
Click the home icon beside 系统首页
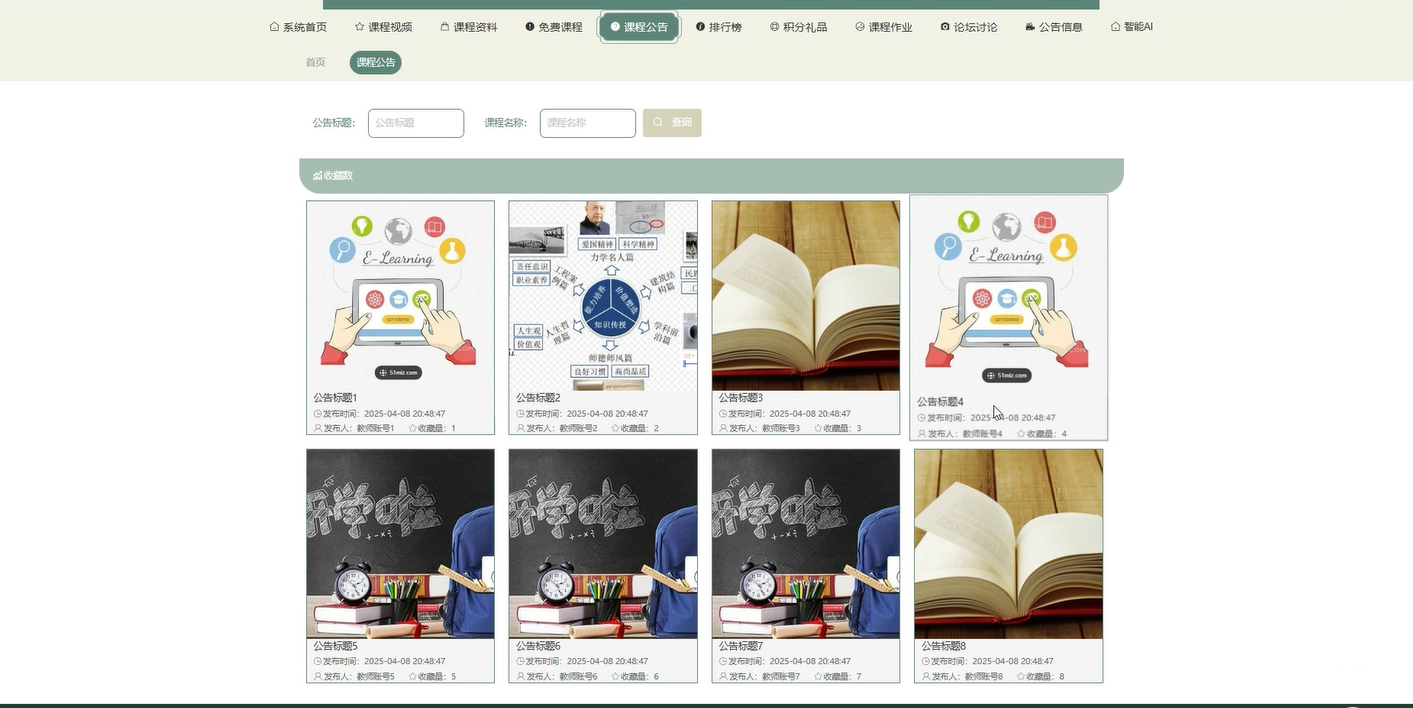coord(274,27)
